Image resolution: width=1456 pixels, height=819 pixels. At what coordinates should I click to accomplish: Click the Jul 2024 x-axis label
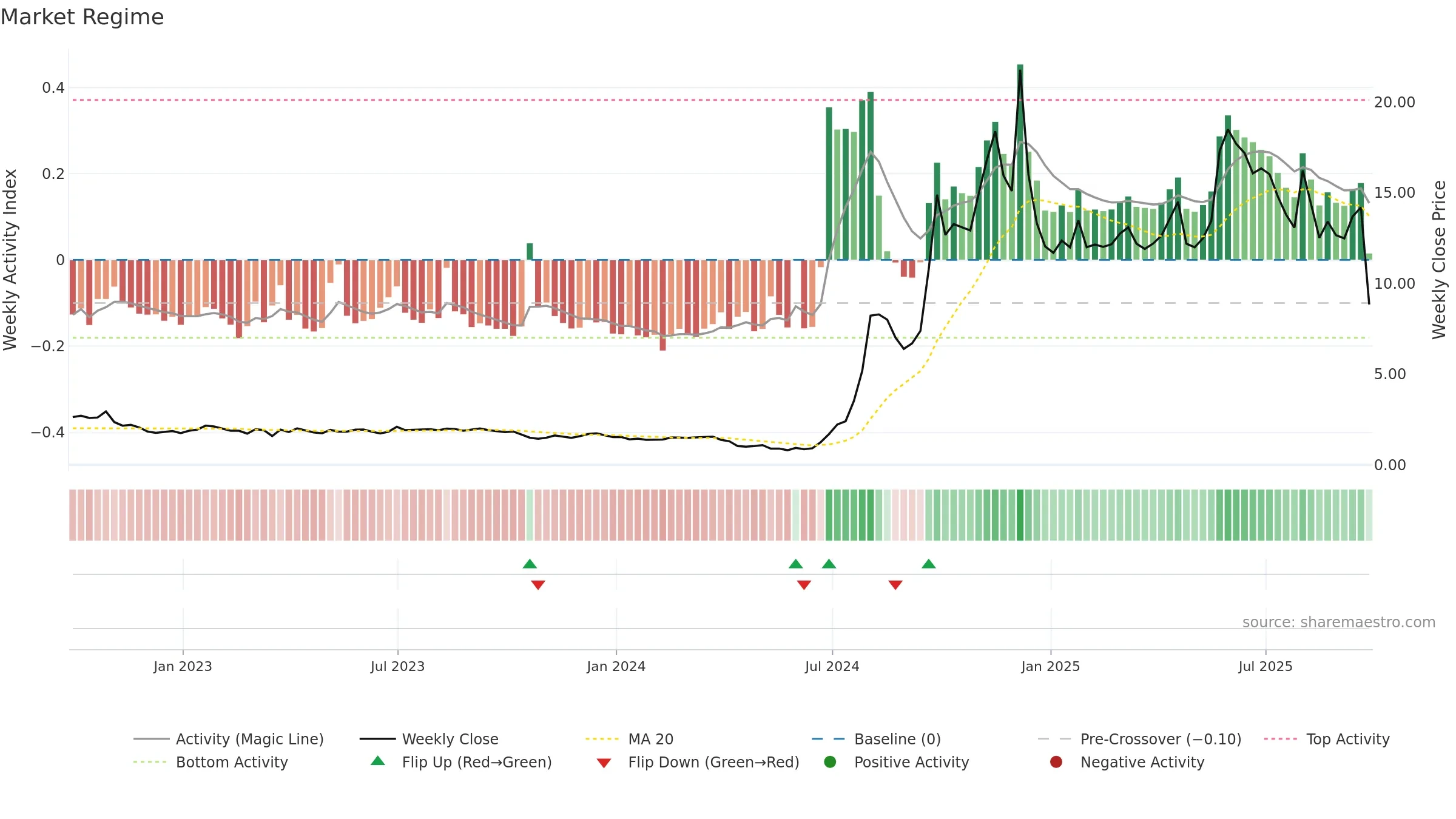point(832,666)
